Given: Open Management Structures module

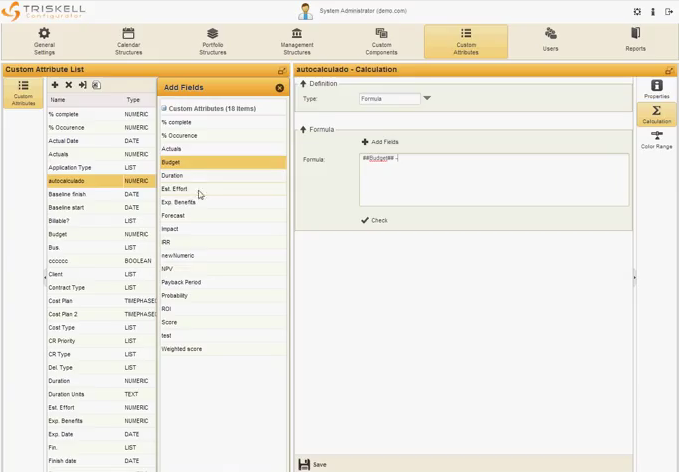Looking at the screenshot, I should click(297, 42).
